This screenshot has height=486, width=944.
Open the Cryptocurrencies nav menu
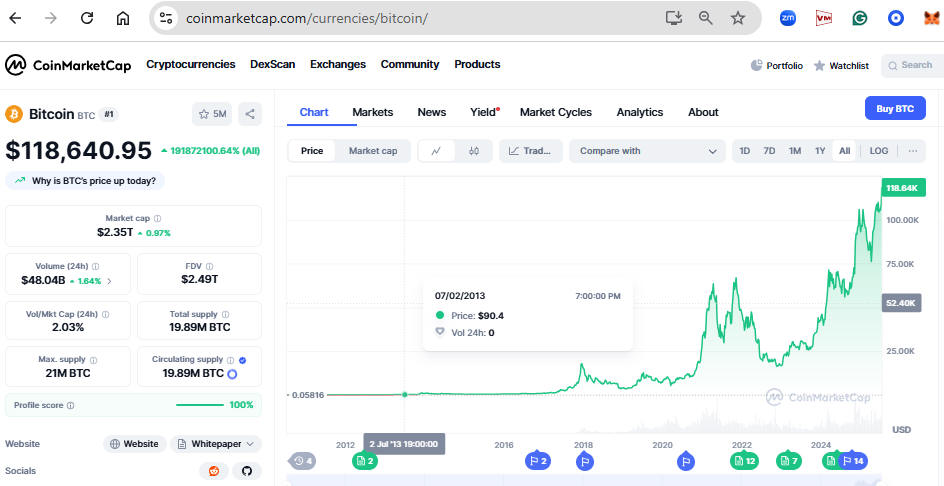(191, 64)
